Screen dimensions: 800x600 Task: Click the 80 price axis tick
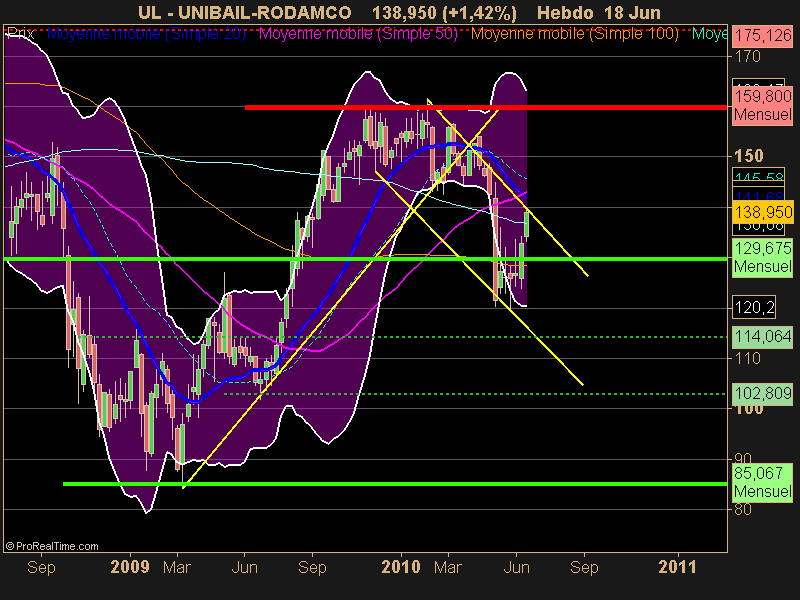coord(743,509)
